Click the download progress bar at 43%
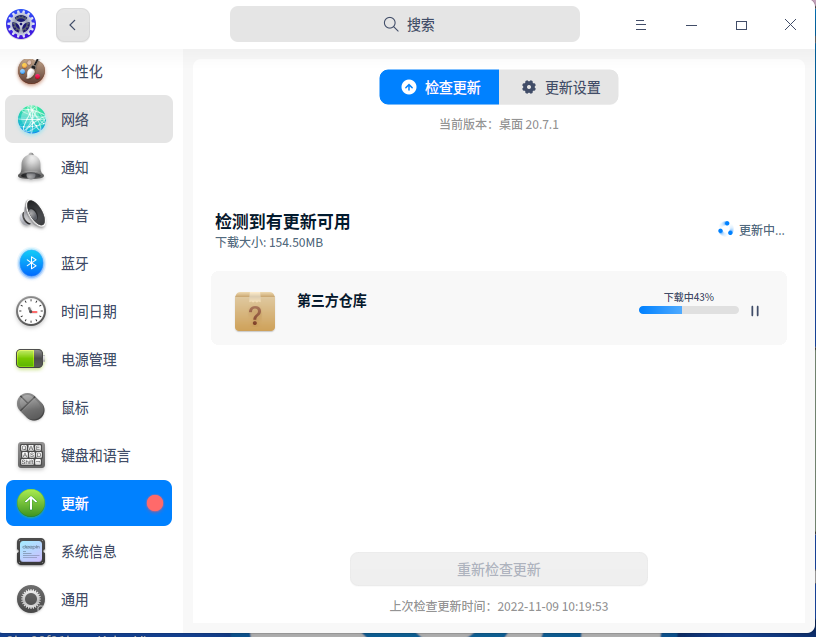The width and height of the screenshot is (816, 637). [x=688, y=311]
